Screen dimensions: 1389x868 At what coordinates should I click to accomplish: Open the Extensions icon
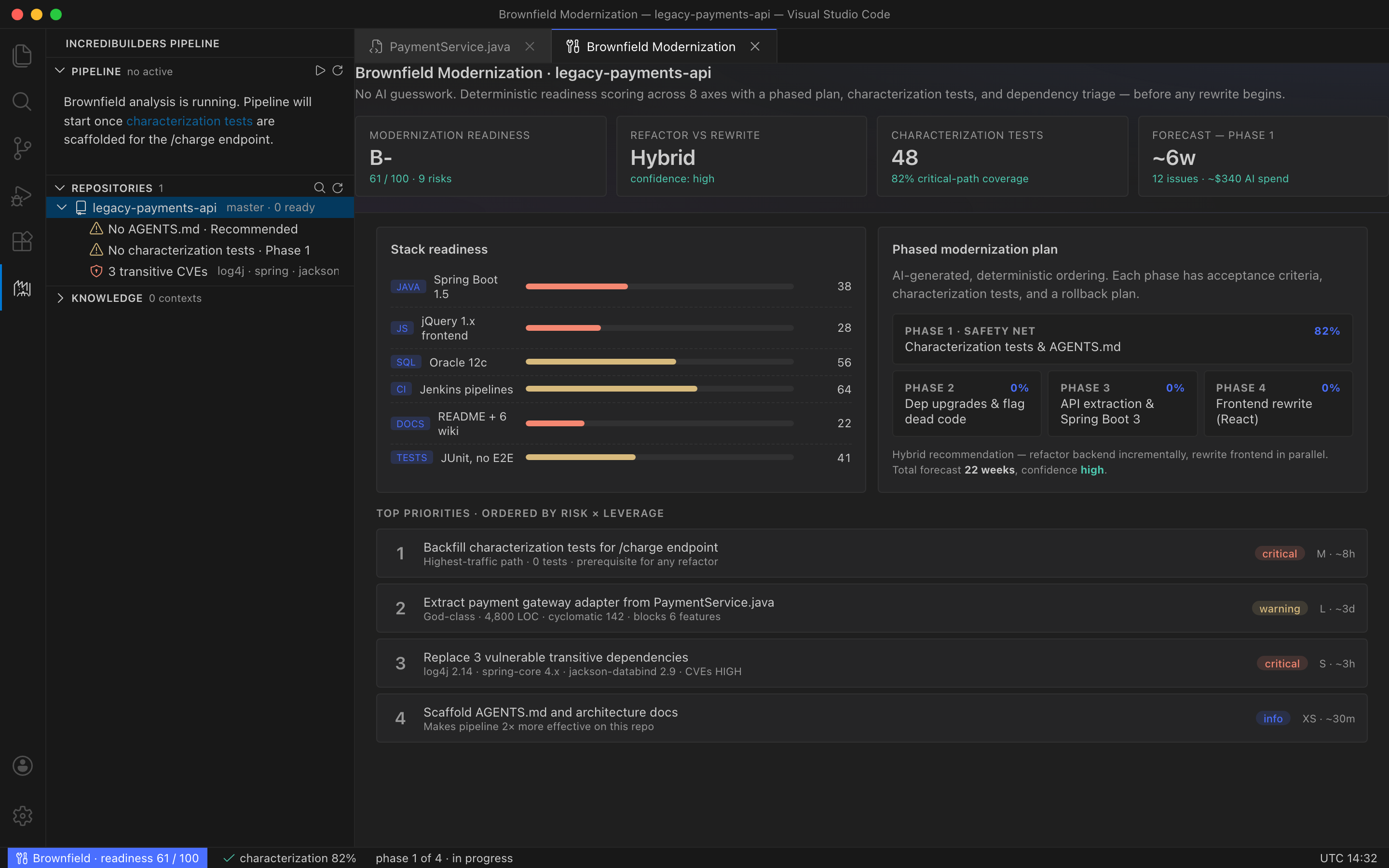(22, 242)
